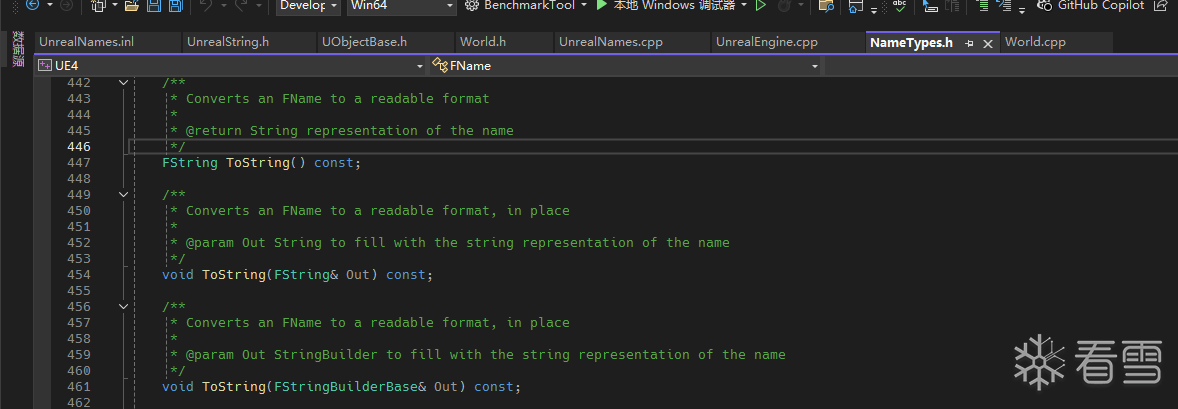Click Start Without Debugging outline play icon
This screenshot has height=409, width=1178.
click(761, 6)
